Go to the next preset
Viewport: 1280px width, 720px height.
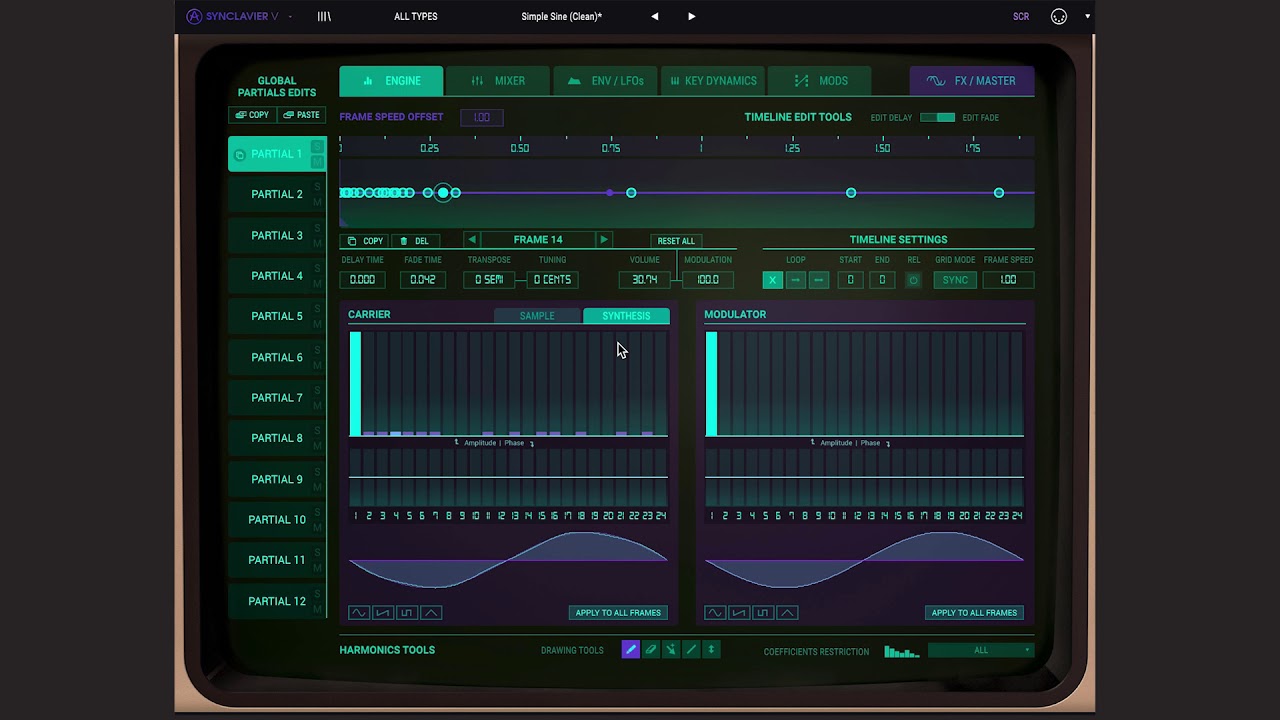click(691, 16)
